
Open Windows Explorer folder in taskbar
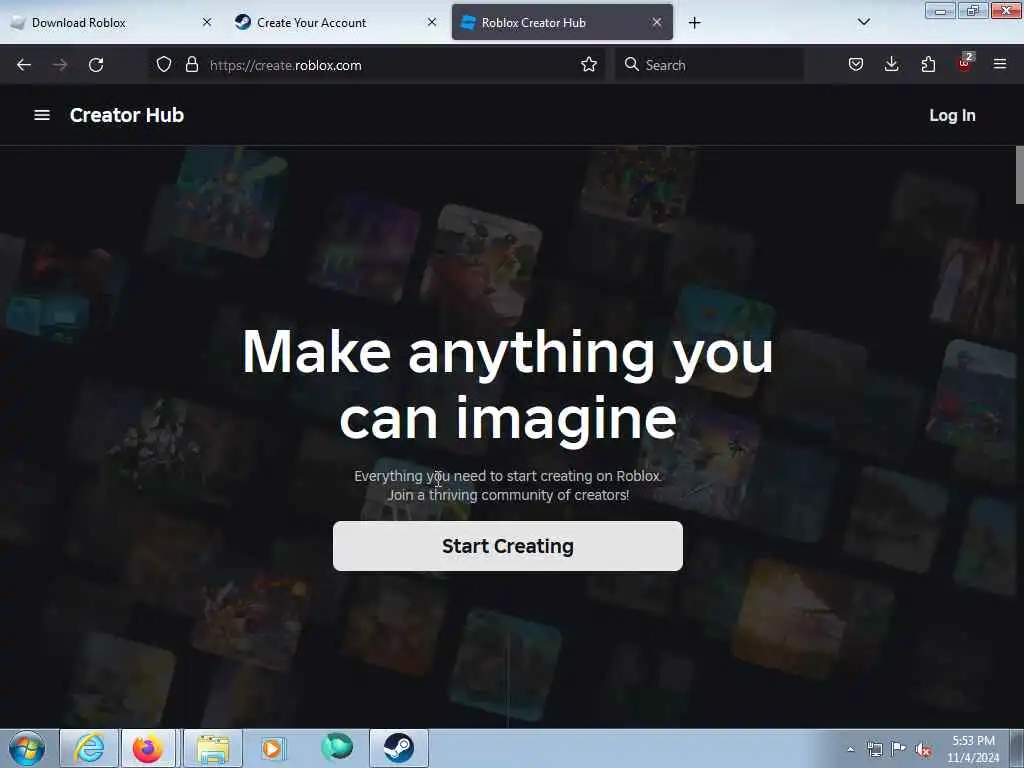[x=213, y=748]
